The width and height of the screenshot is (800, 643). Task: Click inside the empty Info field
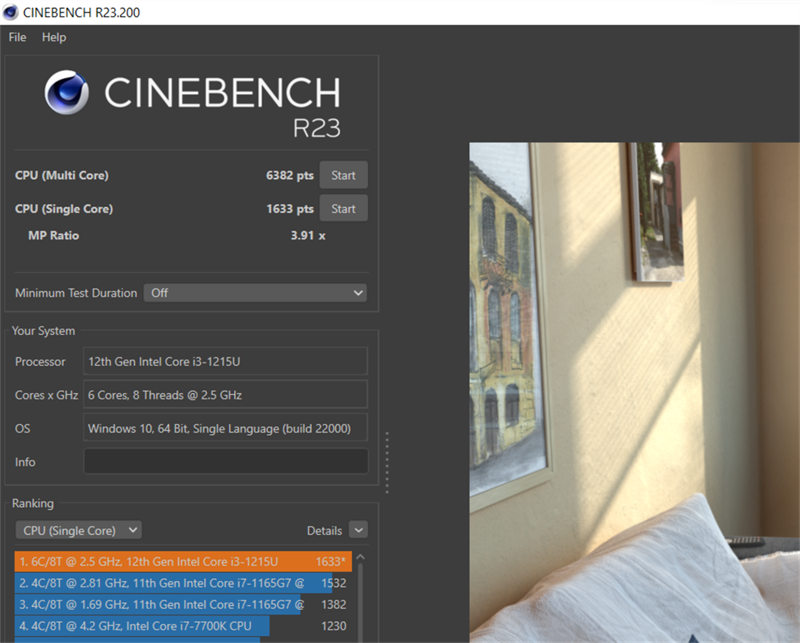pos(225,461)
